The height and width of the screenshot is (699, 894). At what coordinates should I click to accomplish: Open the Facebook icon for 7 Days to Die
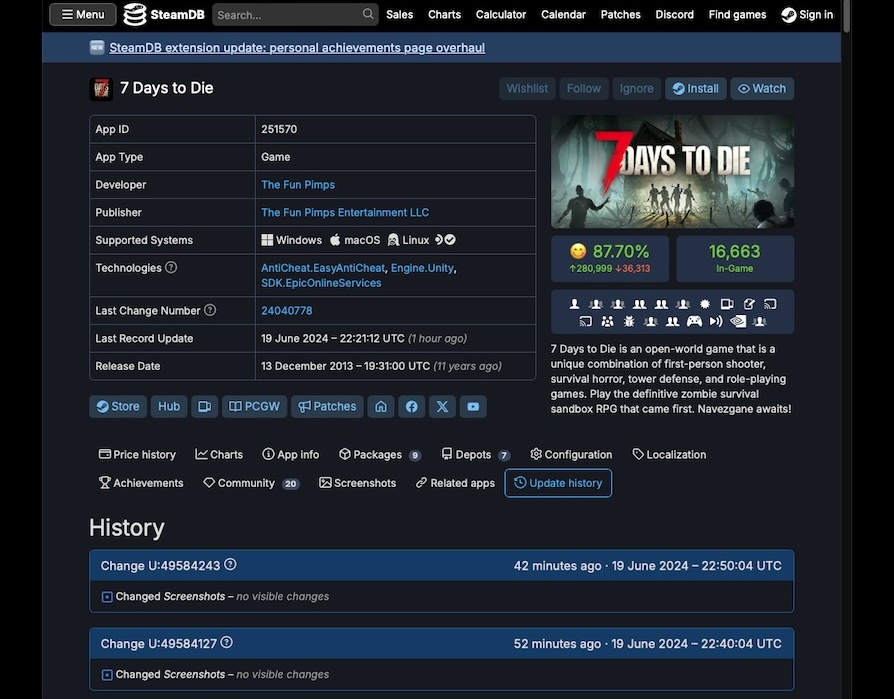pos(411,406)
